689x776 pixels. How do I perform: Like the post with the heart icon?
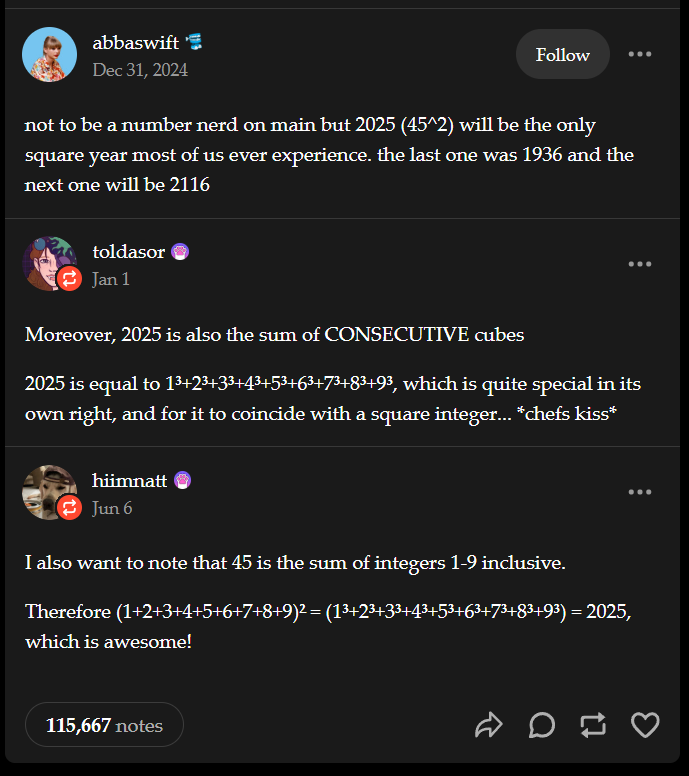point(645,725)
